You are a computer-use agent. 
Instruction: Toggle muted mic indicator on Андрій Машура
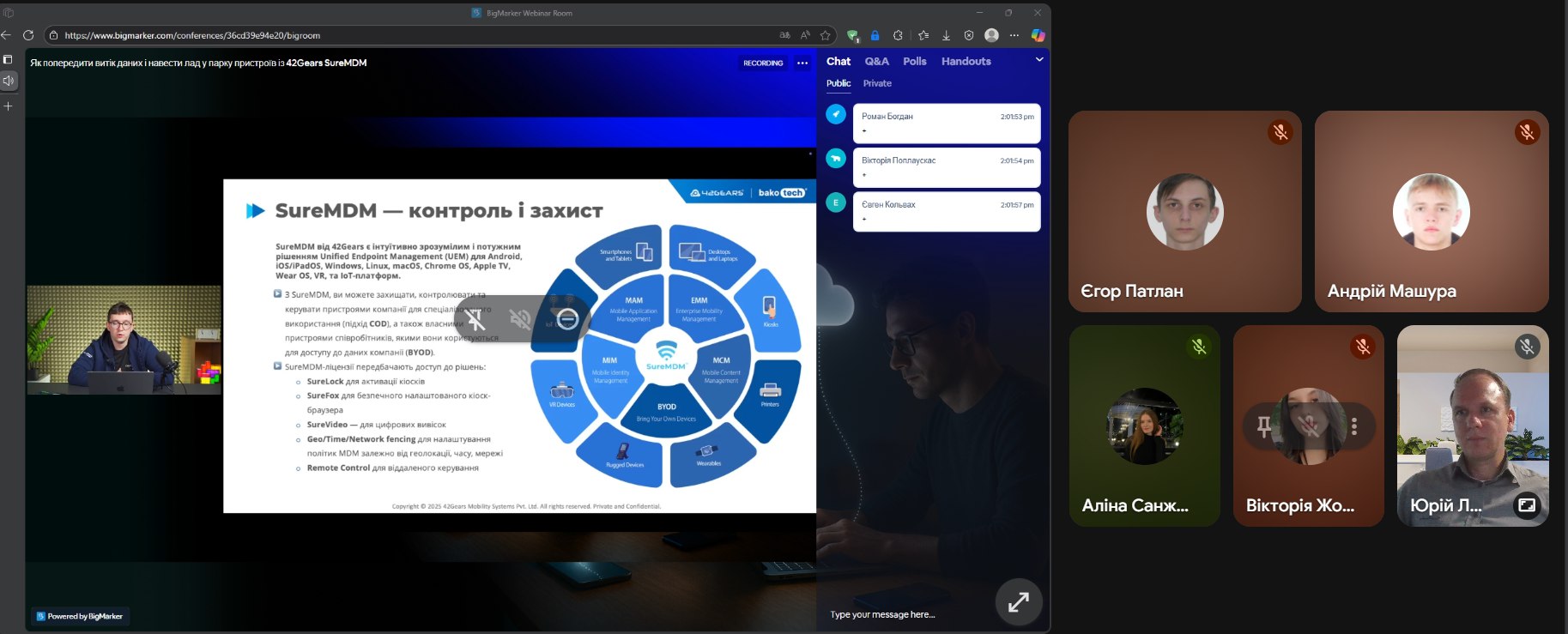pyautogui.click(x=1527, y=132)
